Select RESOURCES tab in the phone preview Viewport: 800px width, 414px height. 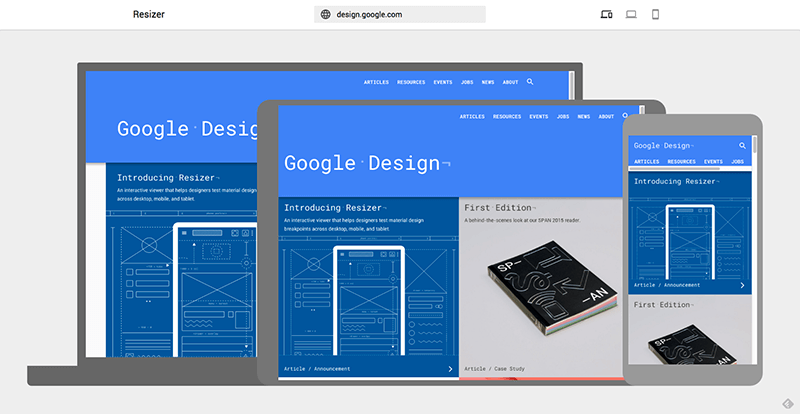[682, 161]
